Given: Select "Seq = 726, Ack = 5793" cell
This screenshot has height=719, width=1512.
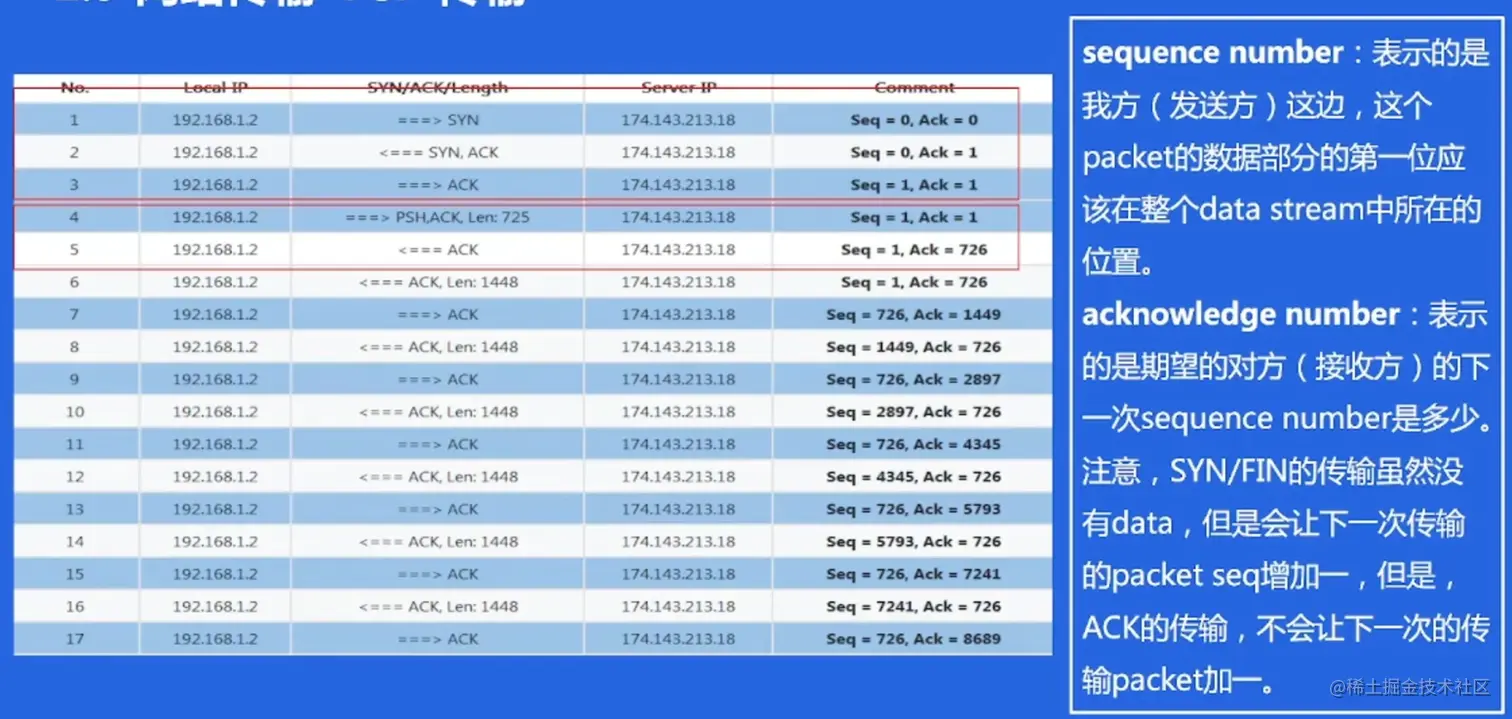Looking at the screenshot, I should [914, 509].
